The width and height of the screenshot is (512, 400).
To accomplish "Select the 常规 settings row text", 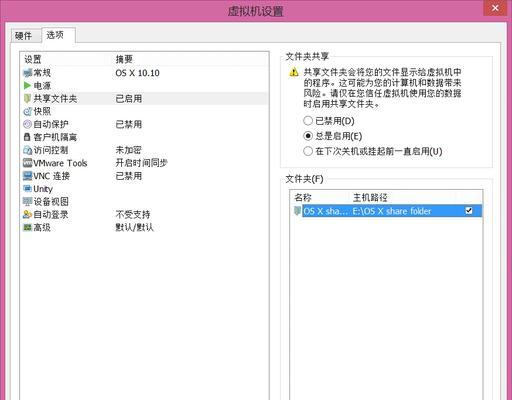I will pyautogui.click(x=42, y=73).
